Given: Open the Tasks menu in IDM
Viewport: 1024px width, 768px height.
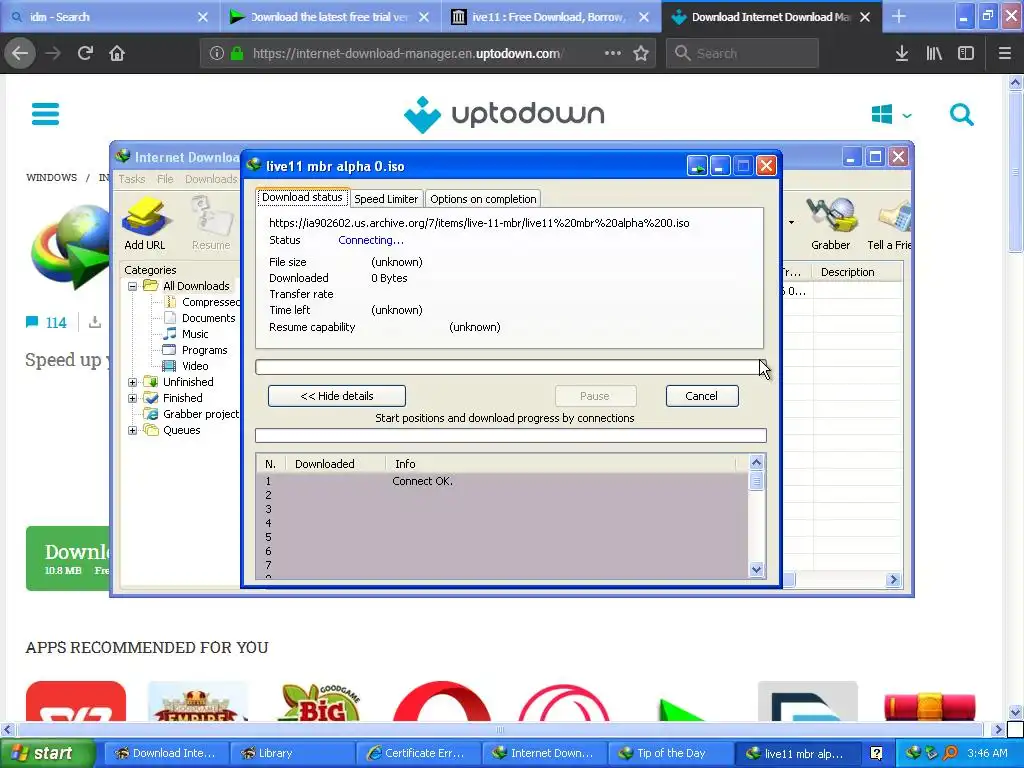Looking at the screenshot, I should coord(131,179).
